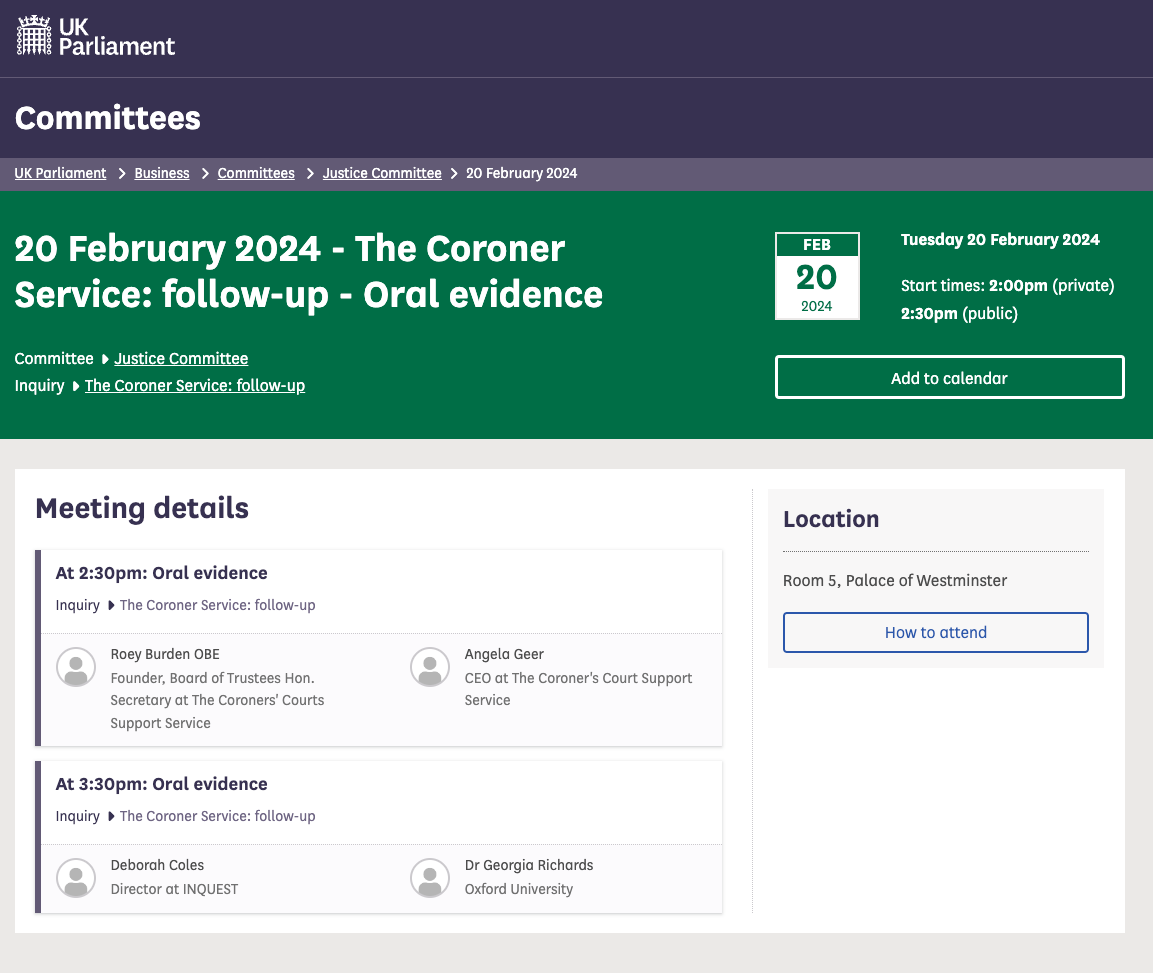Click the FEB 20 2024 calendar icon
This screenshot has width=1153, height=973.
click(817, 276)
